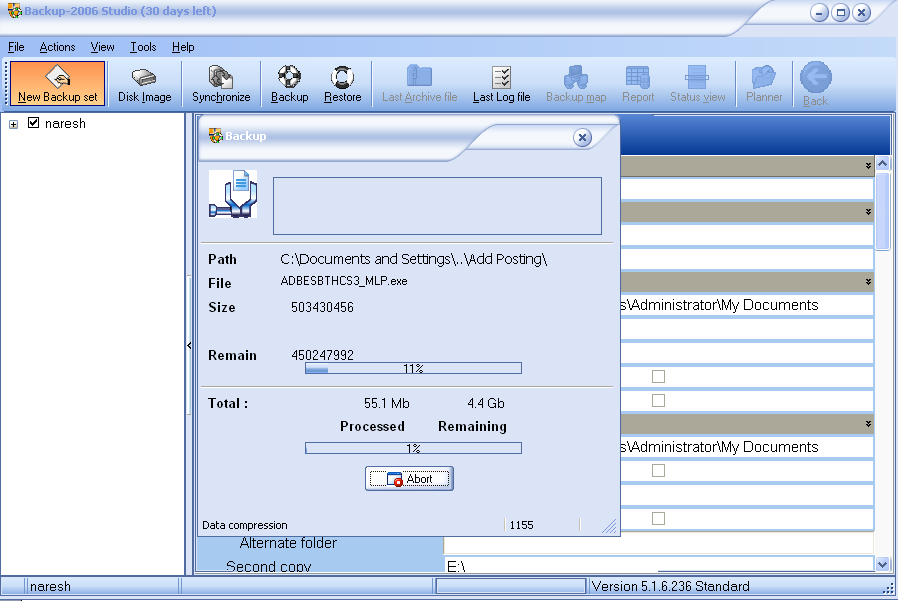Collapse the first grey section header
This screenshot has height=601, width=898.
click(x=868, y=166)
